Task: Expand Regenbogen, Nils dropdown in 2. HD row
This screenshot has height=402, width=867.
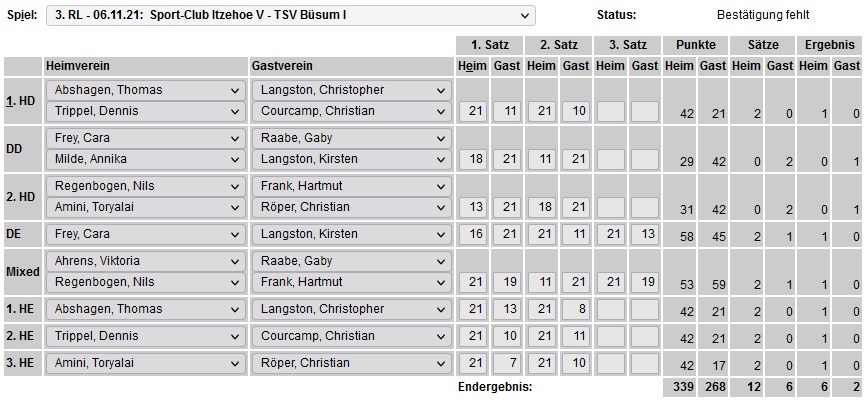Action: (x=145, y=186)
